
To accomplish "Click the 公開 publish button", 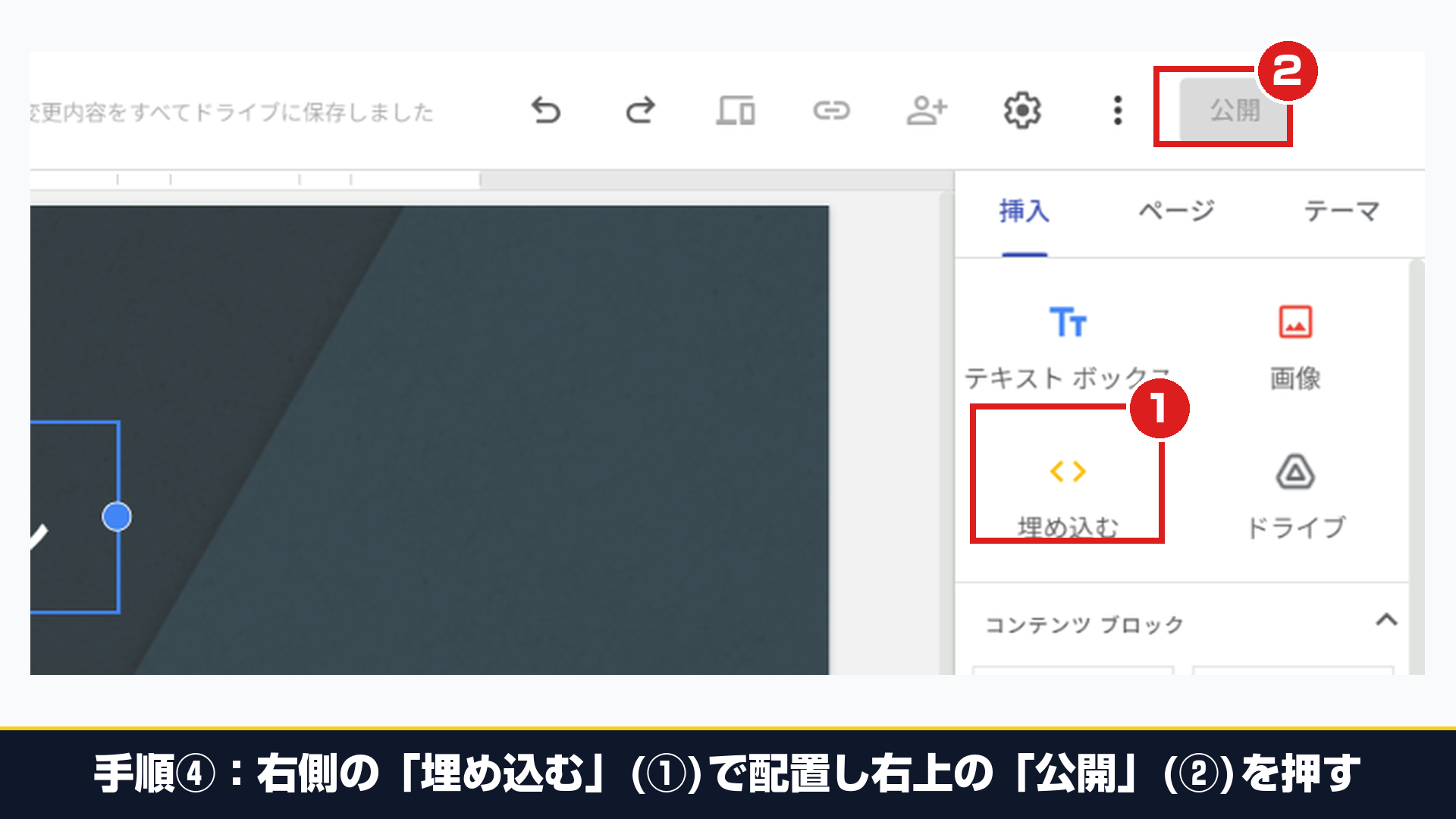I will 1234,111.
